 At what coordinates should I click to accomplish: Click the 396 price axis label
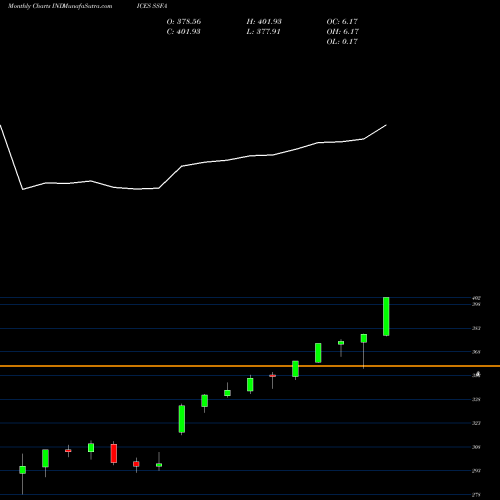tap(476, 304)
